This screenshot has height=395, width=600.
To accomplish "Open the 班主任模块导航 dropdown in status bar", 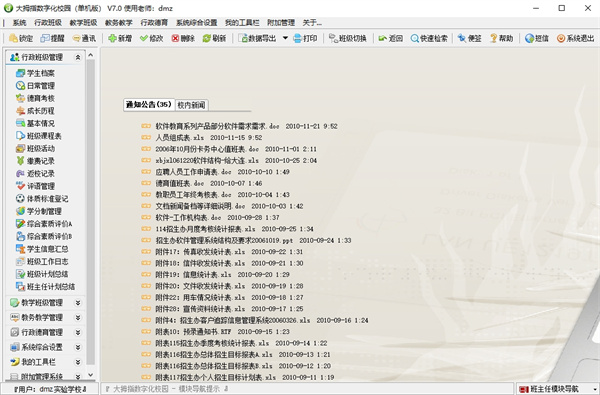I will (595, 389).
